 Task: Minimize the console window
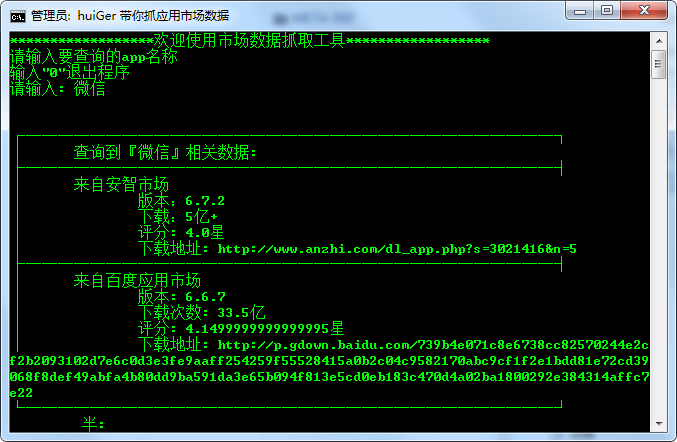(x=579, y=11)
